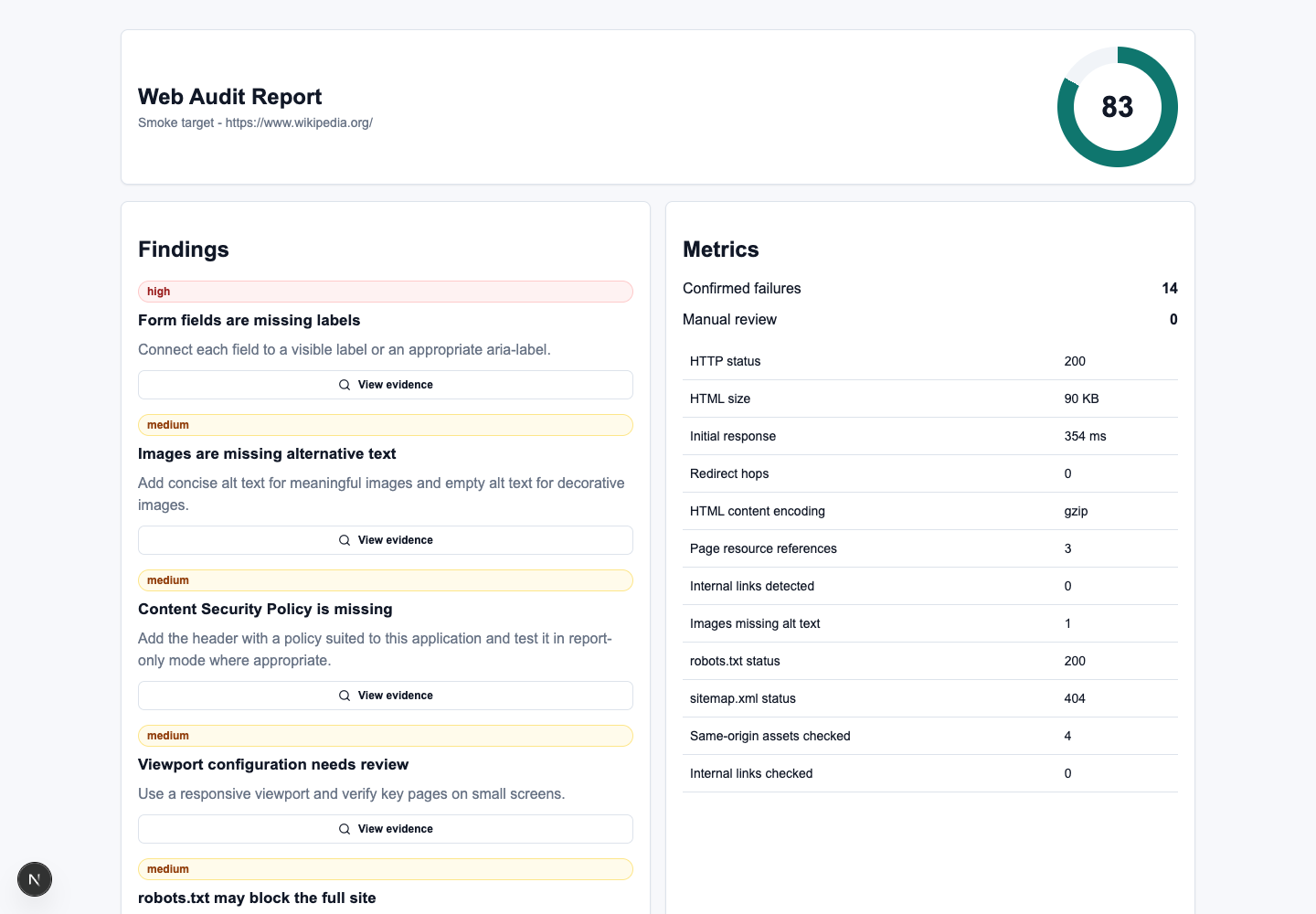Click 'Viewport configuration needs review' title
This screenshot has width=1316, height=914.
coord(273,764)
